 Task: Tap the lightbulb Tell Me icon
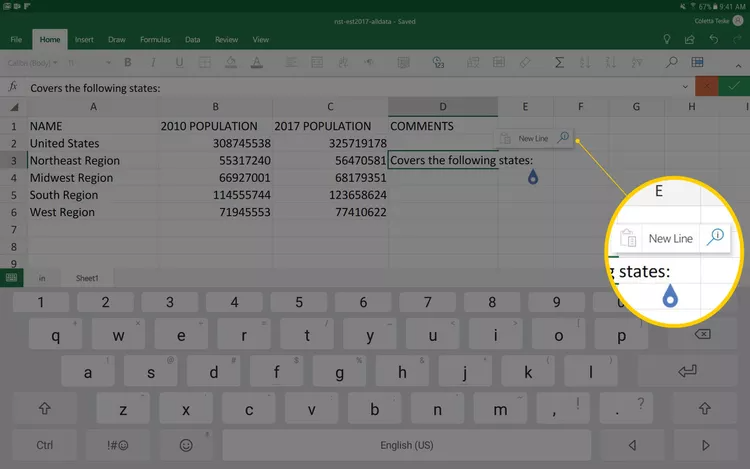[667, 40]
